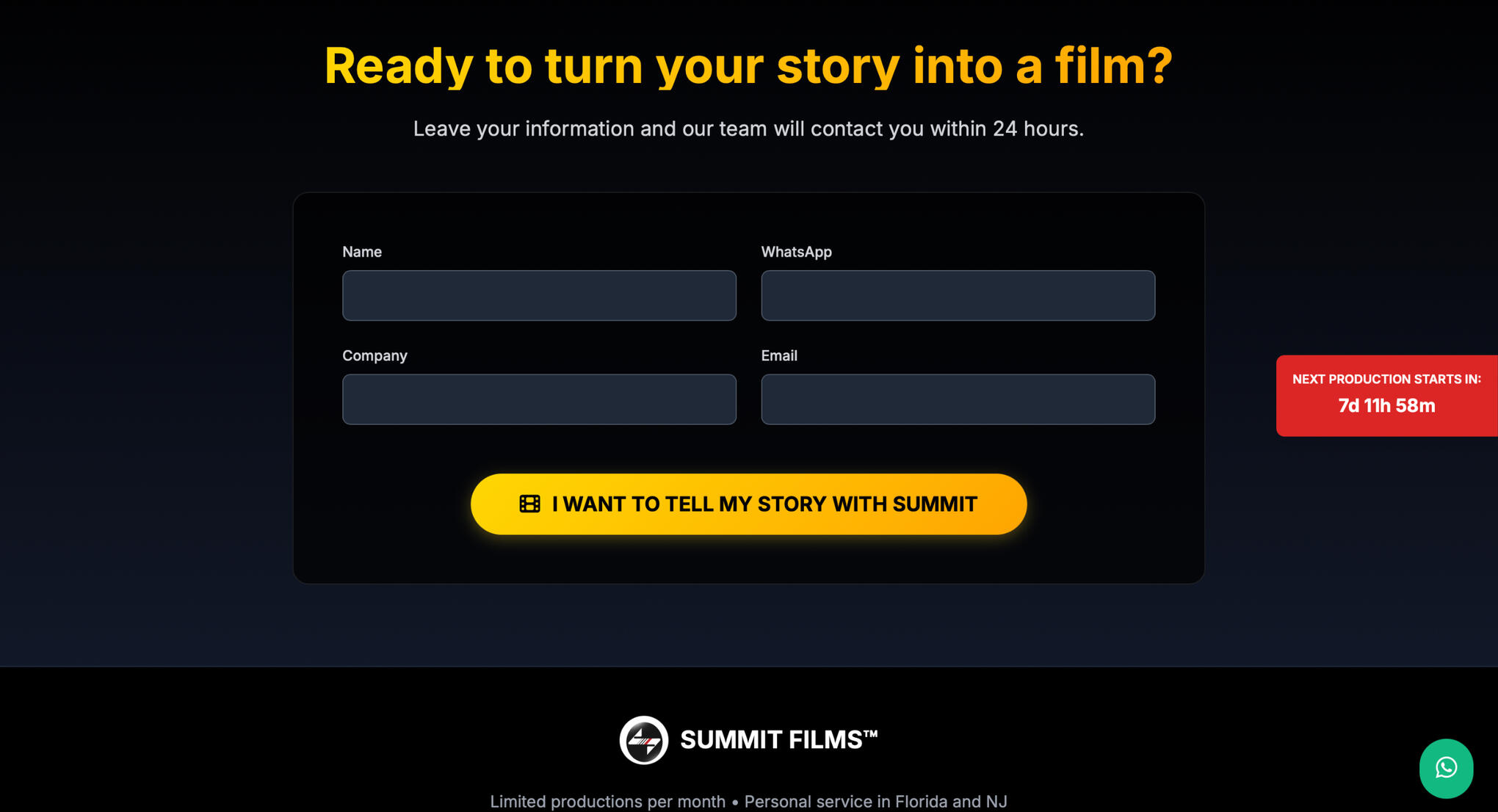
Task: Open the green WhatsApp chat bubble
Action: point(1446,768)
